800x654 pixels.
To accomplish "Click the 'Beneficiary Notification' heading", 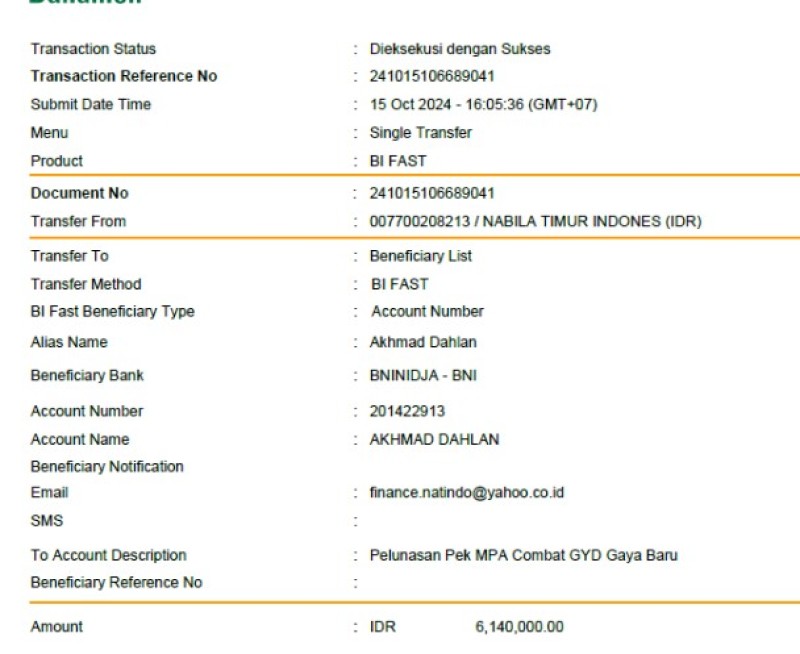I will (107, 467).
